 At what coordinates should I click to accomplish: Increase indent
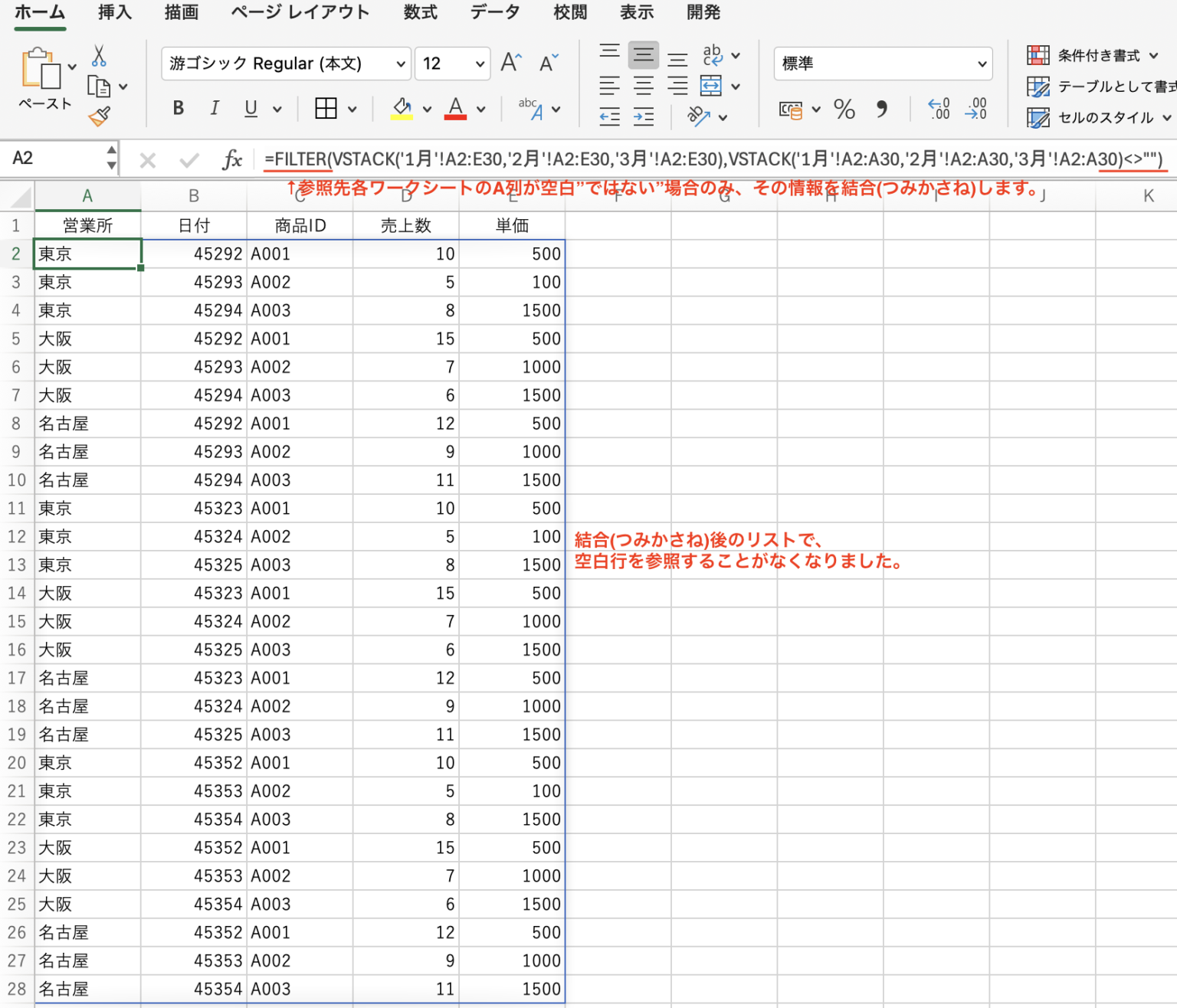[x=644, y=116]
